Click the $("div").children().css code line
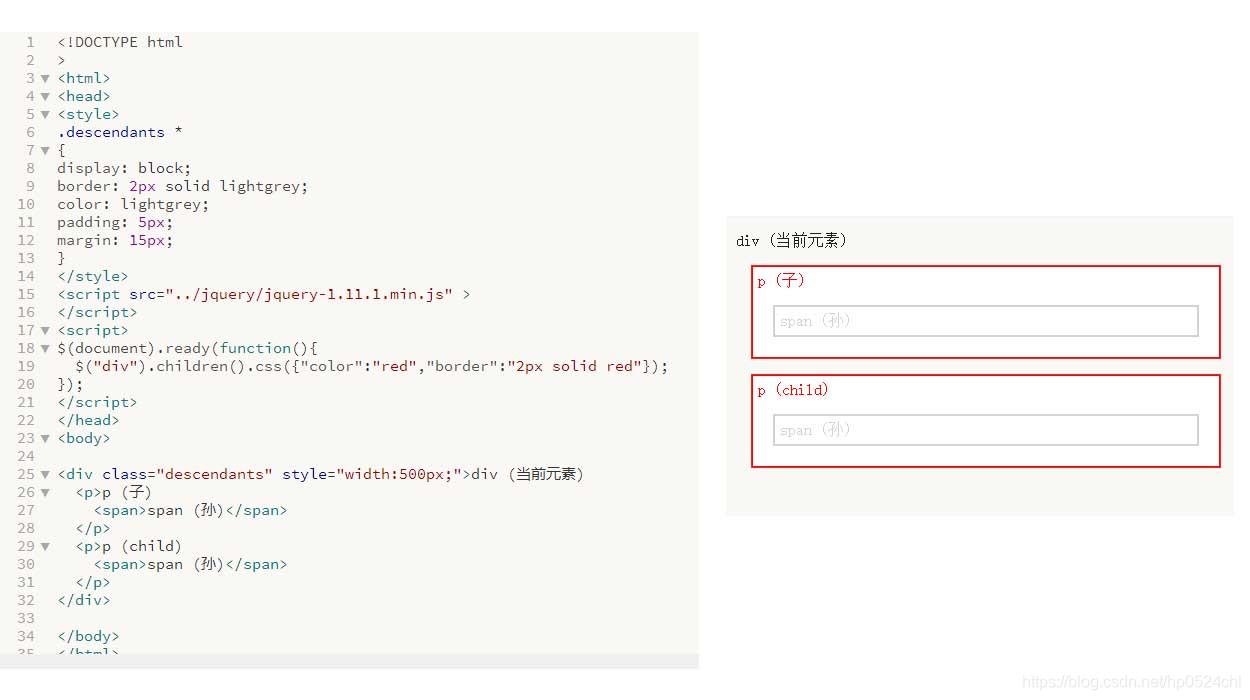This screenshot has width=1250, height=700. 371,366
